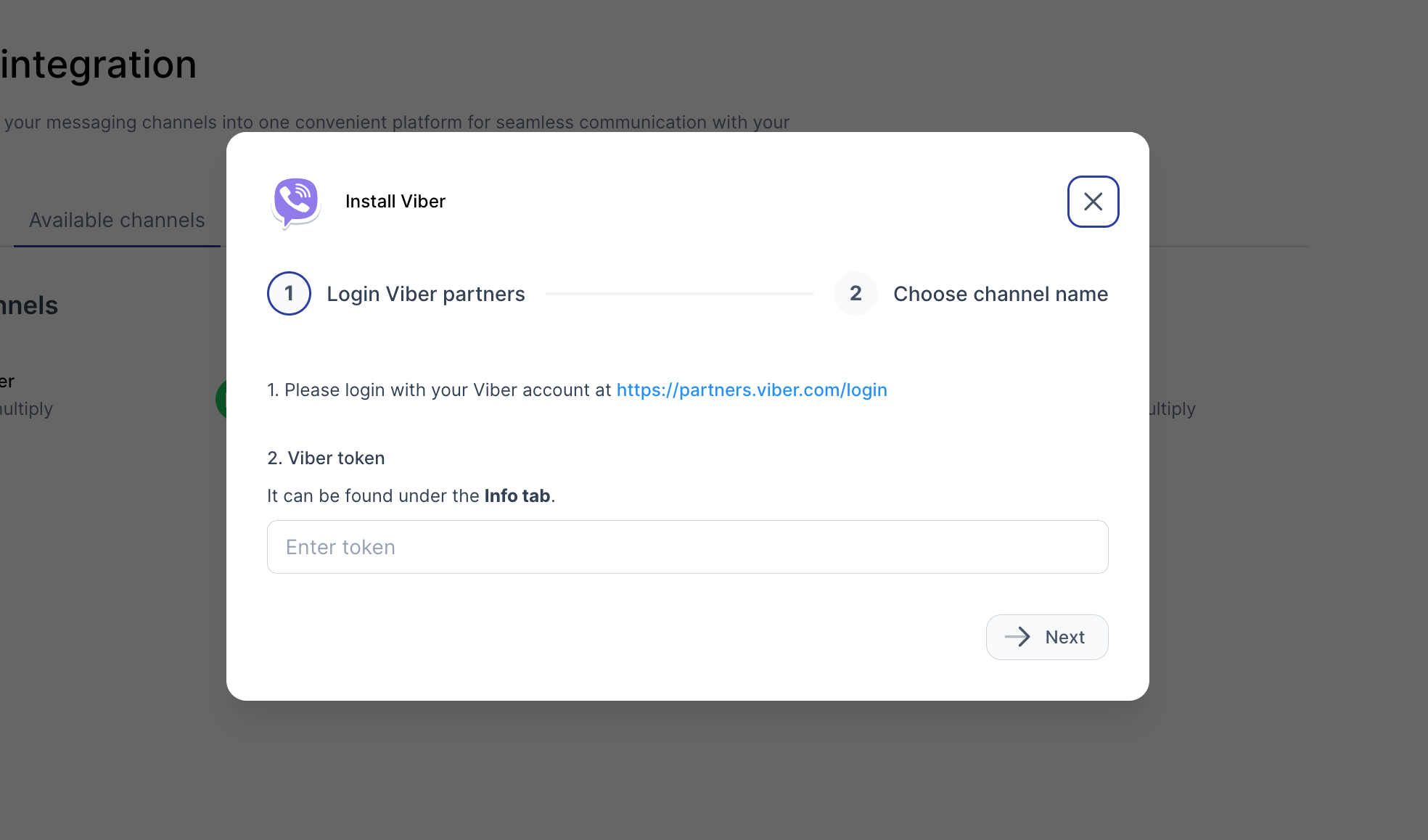Select the Login Viber partners step label

(425, 294)
